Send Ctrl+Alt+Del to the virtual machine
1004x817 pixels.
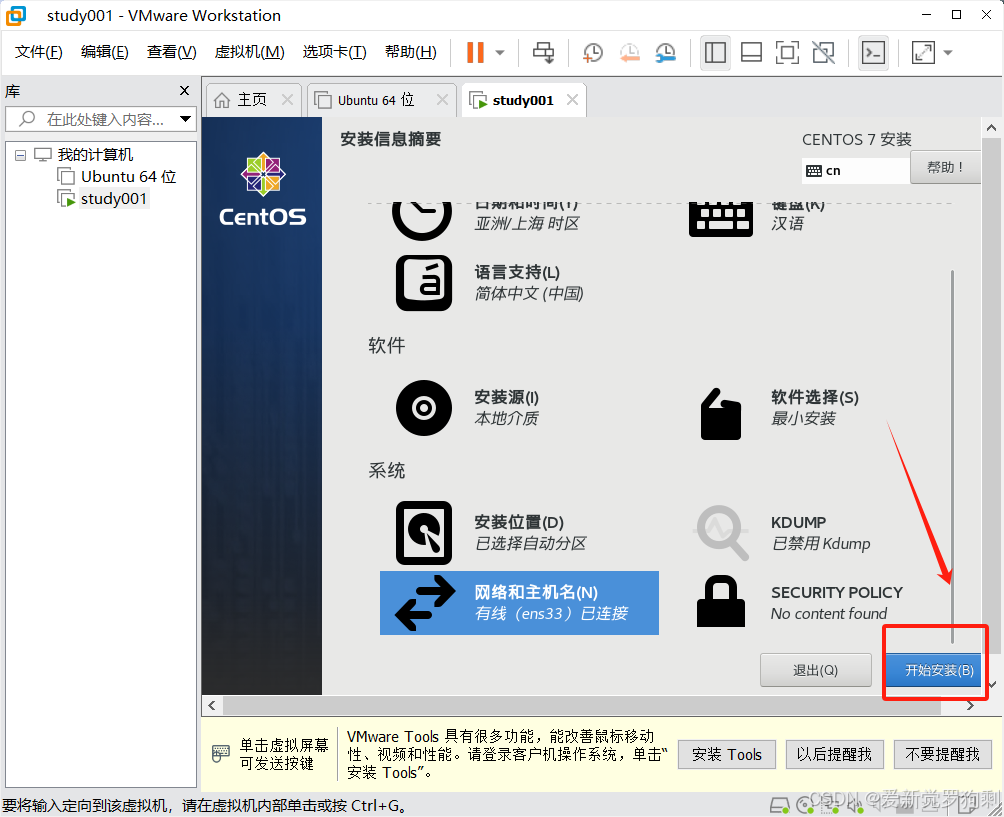click(x=544, y=53)
